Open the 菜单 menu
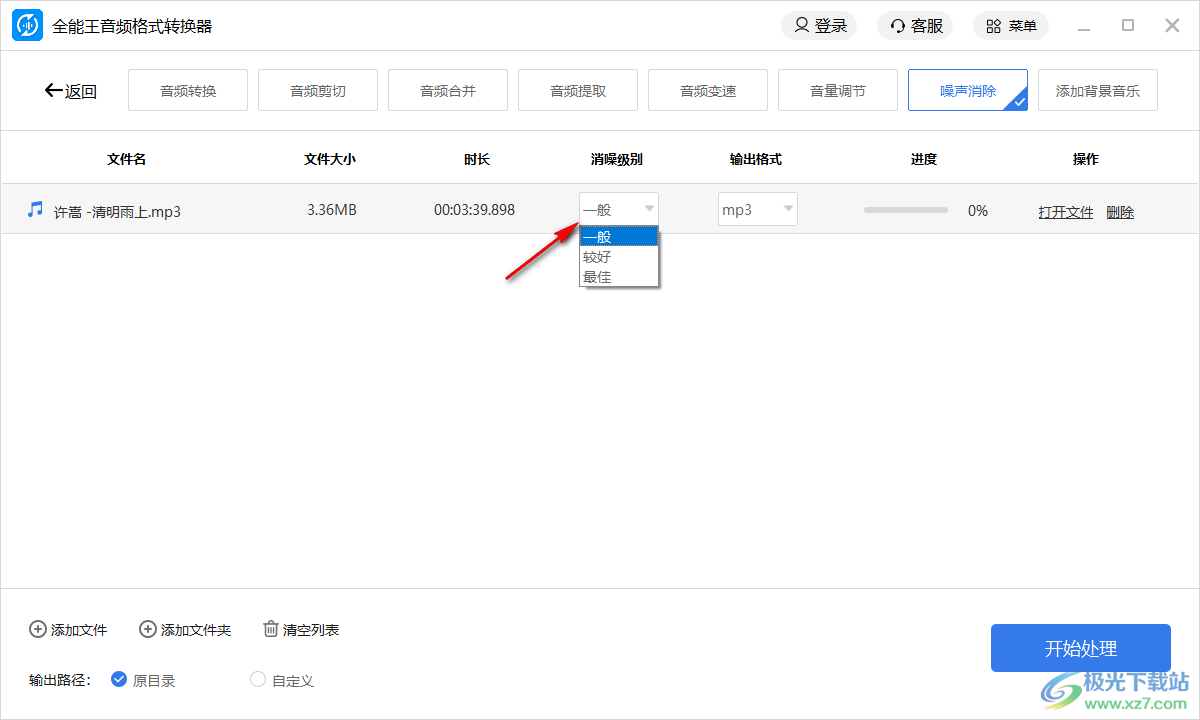The width and height of the screenshot is (1200, 720). pyautogui.click(x=1011, y=26)
